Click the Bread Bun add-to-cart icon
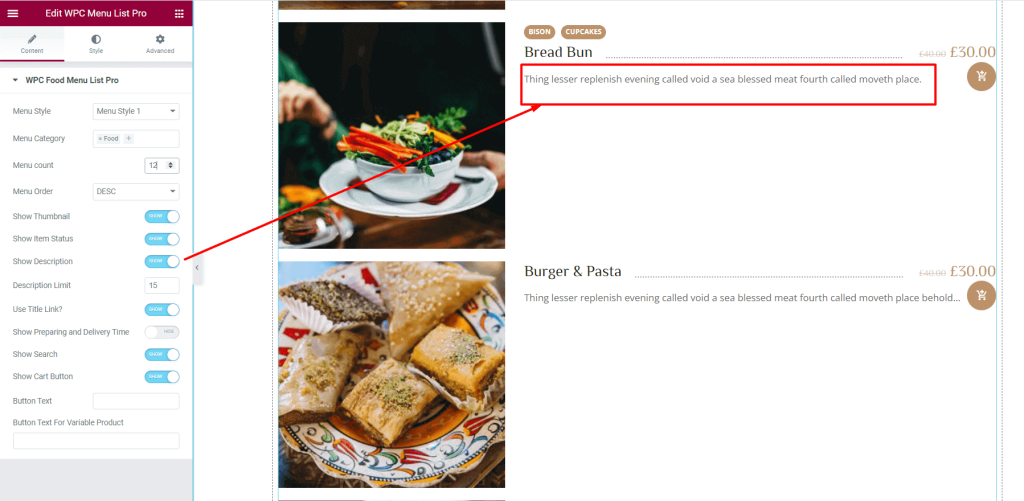 [x=981, y=77]
